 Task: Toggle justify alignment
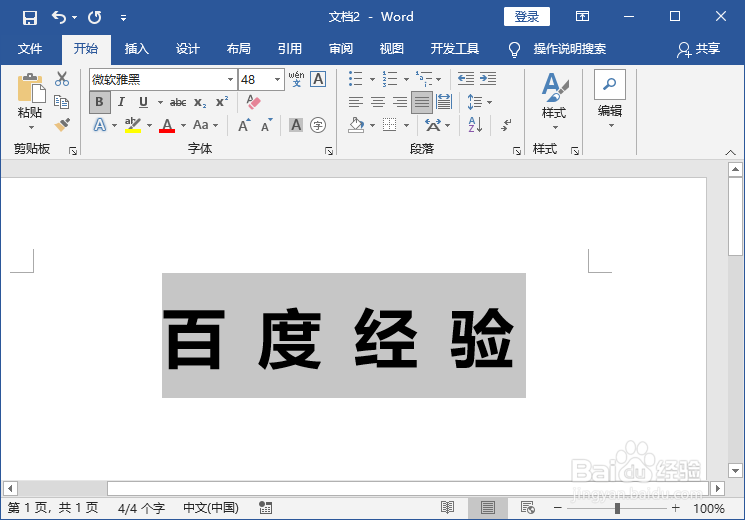pos(422,102)
